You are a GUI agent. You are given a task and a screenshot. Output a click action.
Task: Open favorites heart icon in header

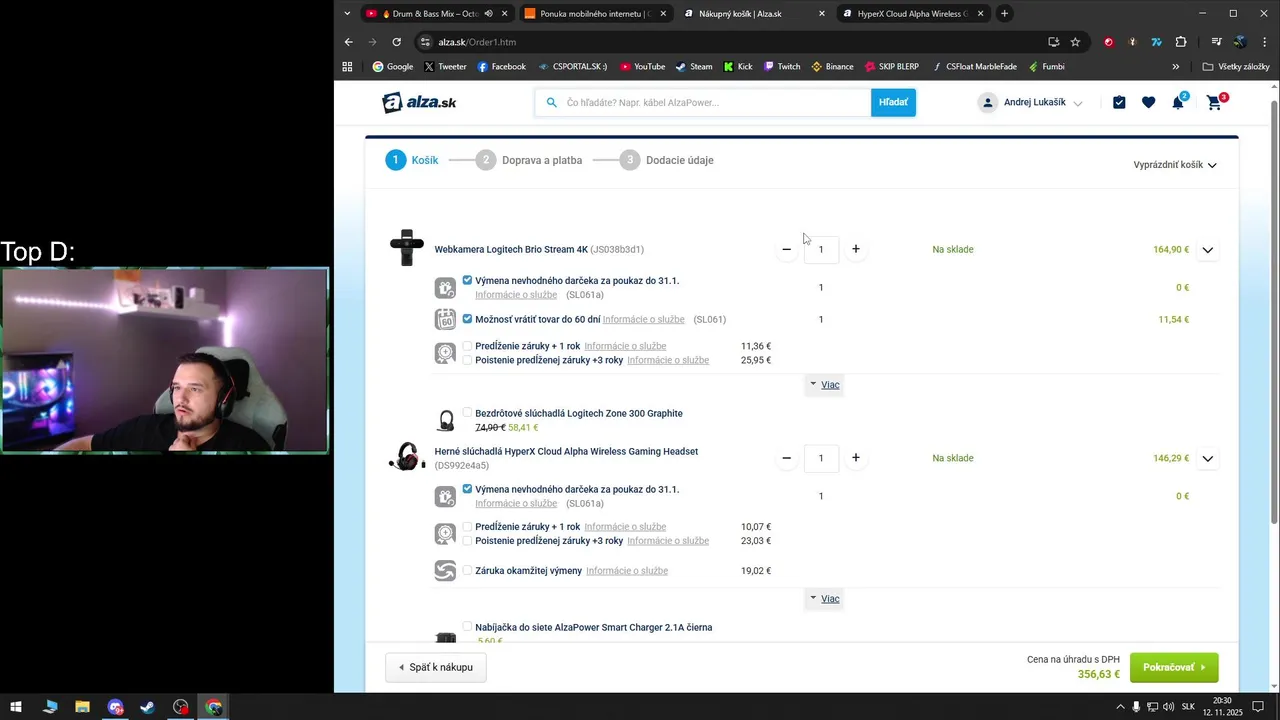(1148, 102)
